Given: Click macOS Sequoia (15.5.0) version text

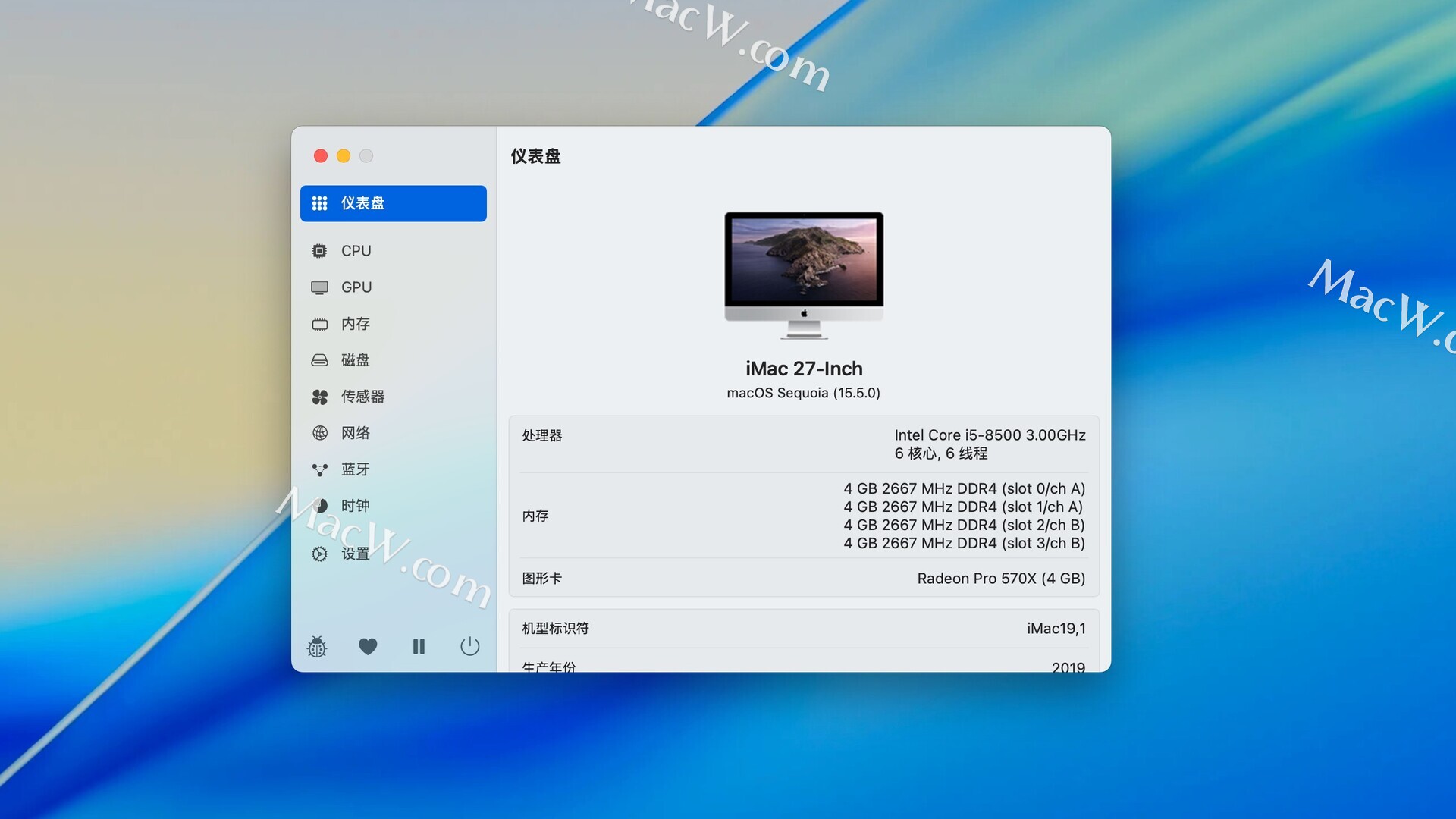Looking at the screenshot, I should [x=804, y=393].
